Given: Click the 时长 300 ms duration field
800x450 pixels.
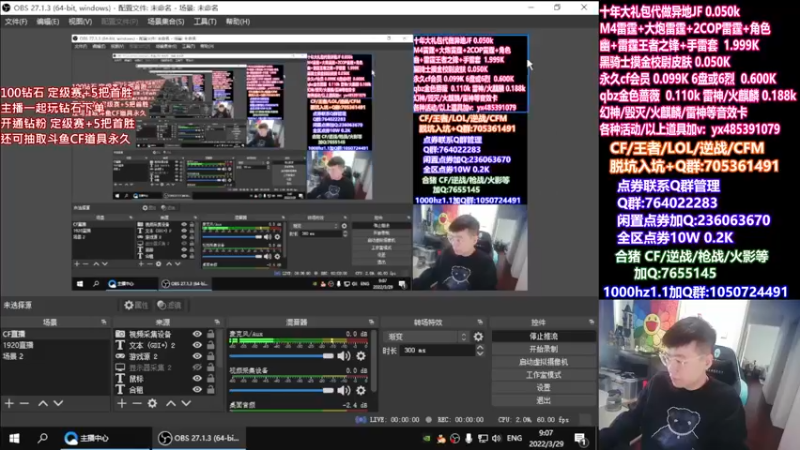Looking at the screenshot, I should pos(438,351).
